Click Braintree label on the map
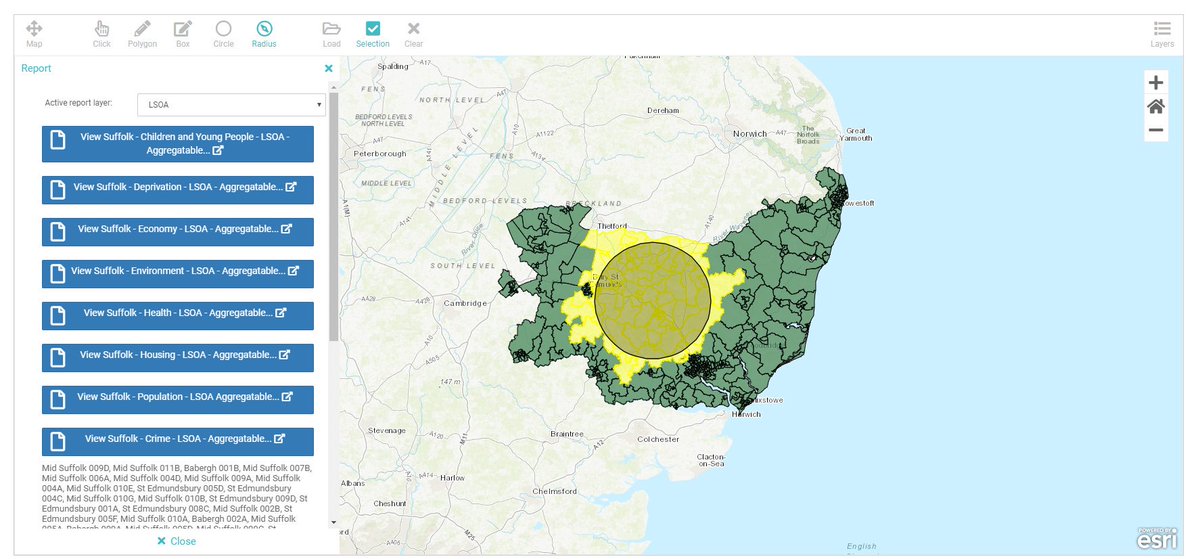This screenshot has width=1200, height=559. [x=568, y=434]
